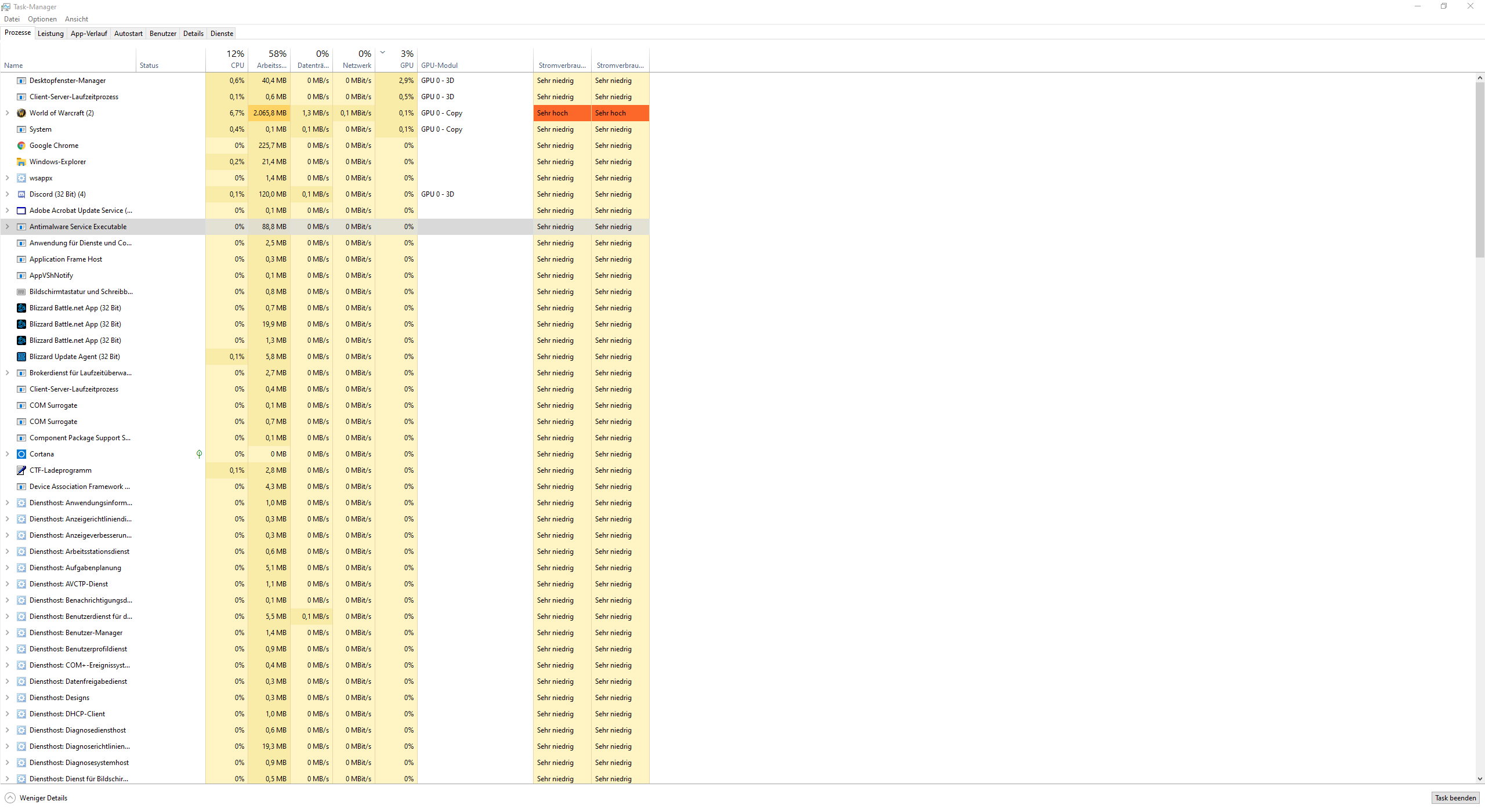This screenshot has width=1485, height=812.
Task: Select the Google Chrome icon in process list
Action: tap(21, 146)
